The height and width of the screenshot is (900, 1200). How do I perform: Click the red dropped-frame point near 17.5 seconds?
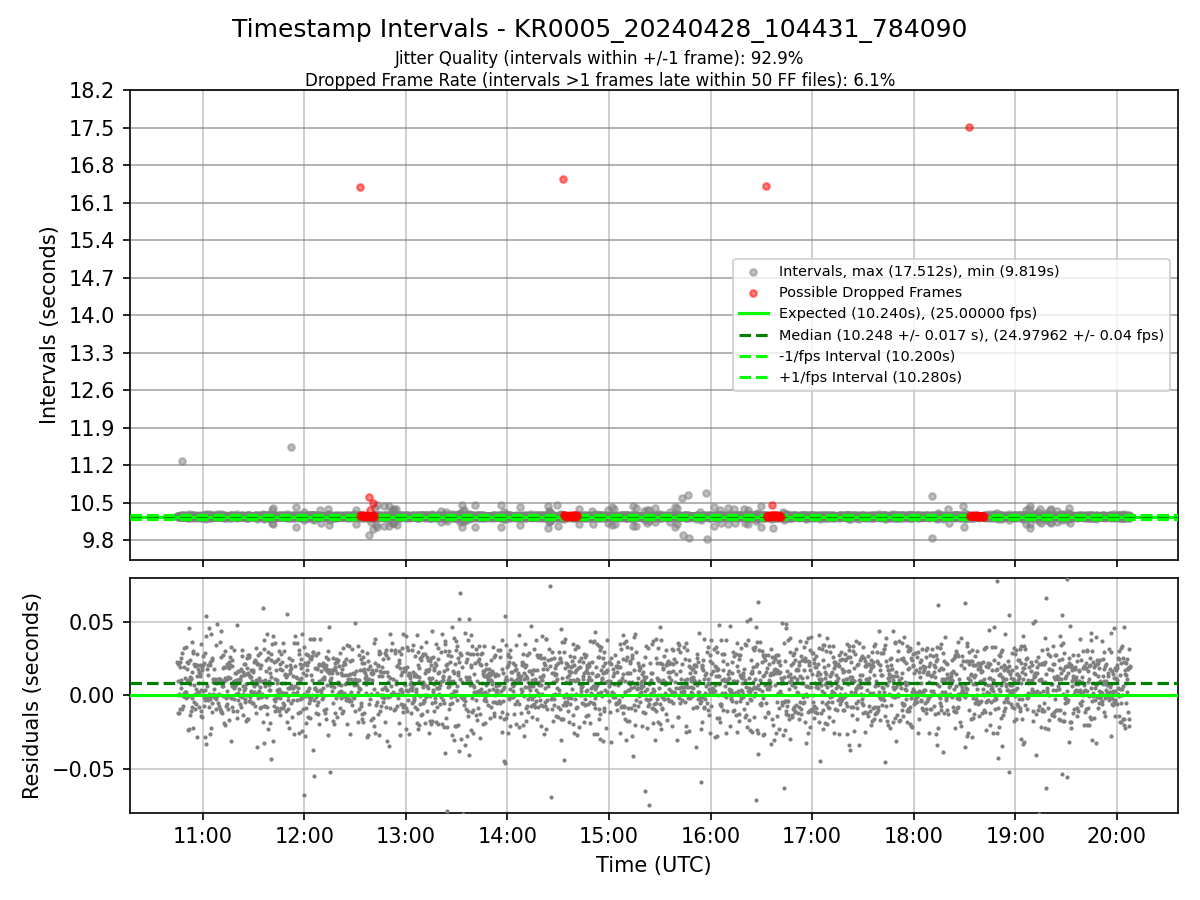pyautogui.click(x=969, y=127)
